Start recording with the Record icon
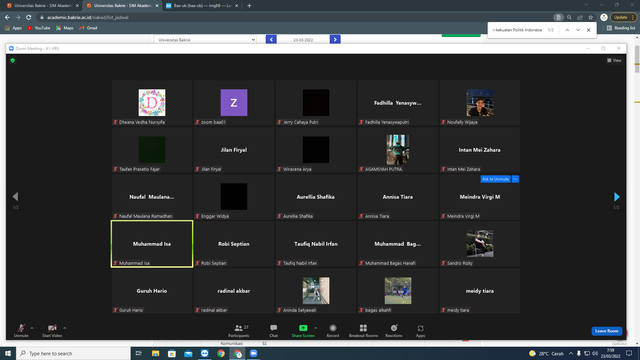Image resolution: width=640 pixels, height=360 pixels. (333, 328)
